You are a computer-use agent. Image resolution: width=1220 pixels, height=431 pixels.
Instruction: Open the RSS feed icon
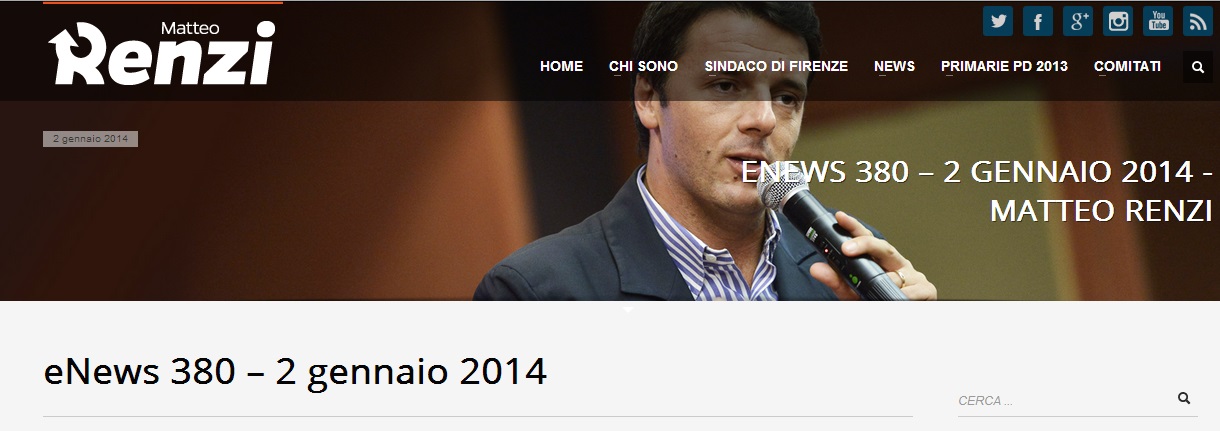coord(1197,20)
